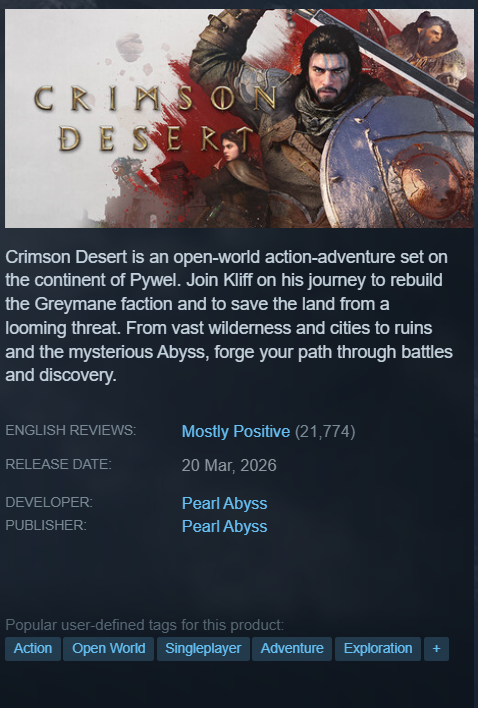Screen dimensions: 478x708
Task: Open the publisher Pearl Abyss link
Action: point(224,526)
